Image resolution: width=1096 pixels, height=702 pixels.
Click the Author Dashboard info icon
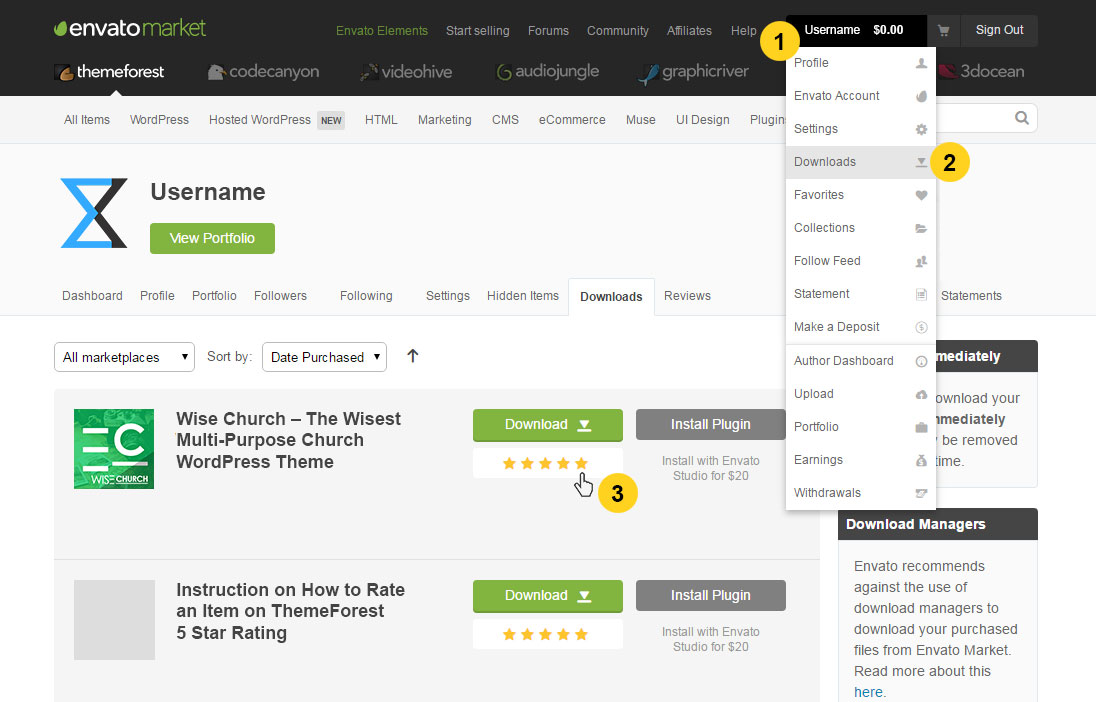[x=921, y=361]
